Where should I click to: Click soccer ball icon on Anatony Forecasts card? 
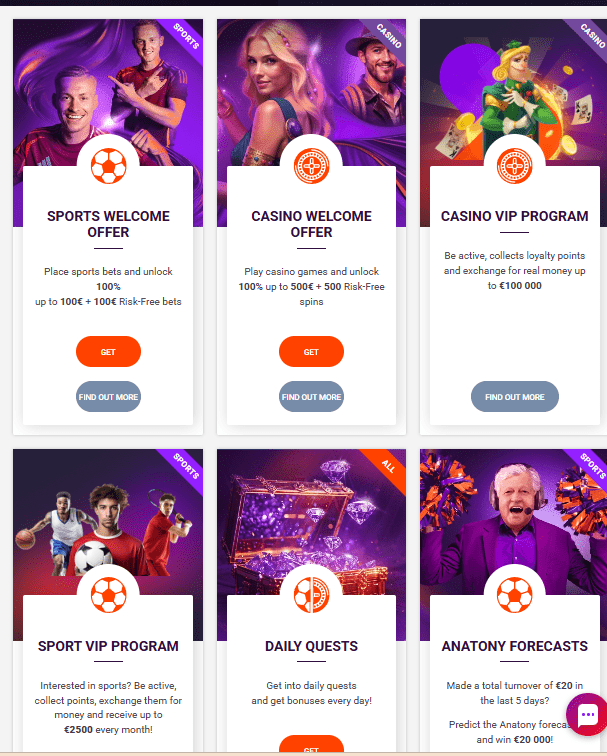(514, 595)
